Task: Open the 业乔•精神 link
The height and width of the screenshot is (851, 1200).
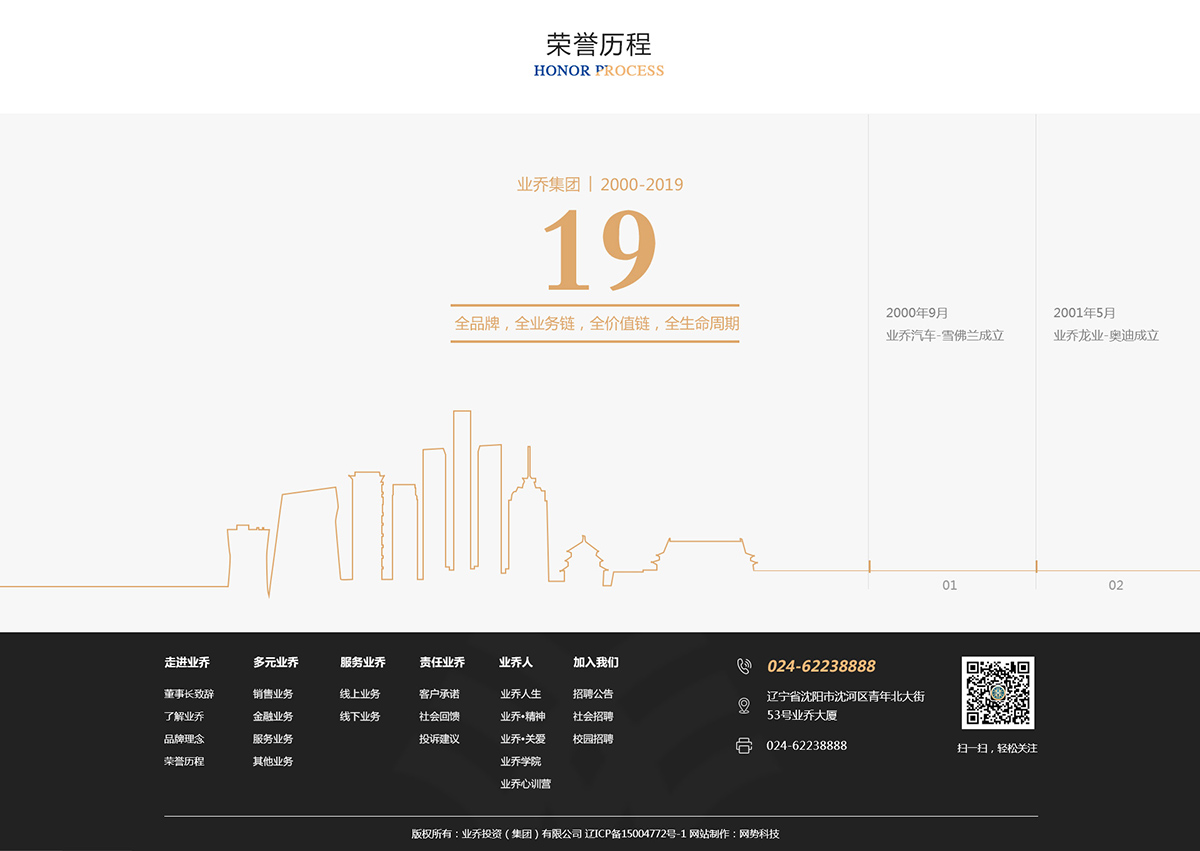Action: 523,717
